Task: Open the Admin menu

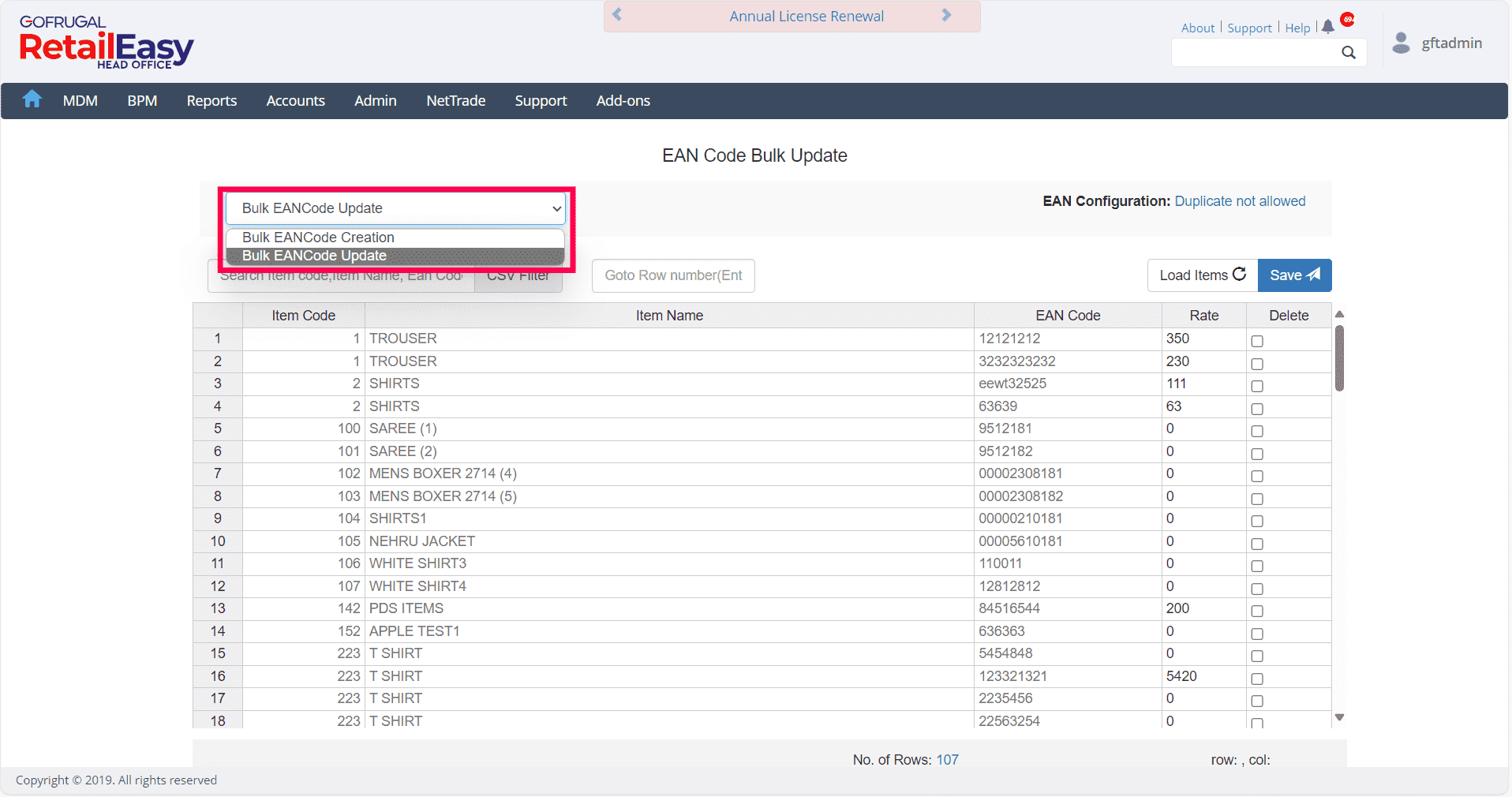Action: click(x=376, y=101)
